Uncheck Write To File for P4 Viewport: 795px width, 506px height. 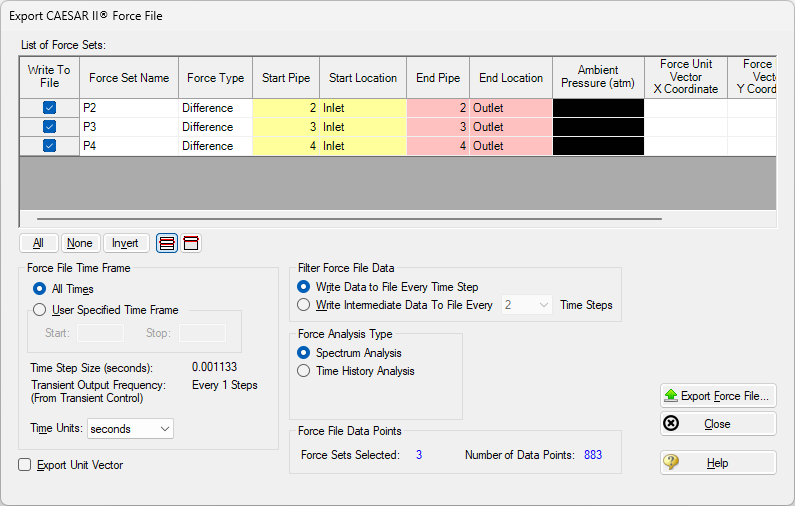pos(49,146)
